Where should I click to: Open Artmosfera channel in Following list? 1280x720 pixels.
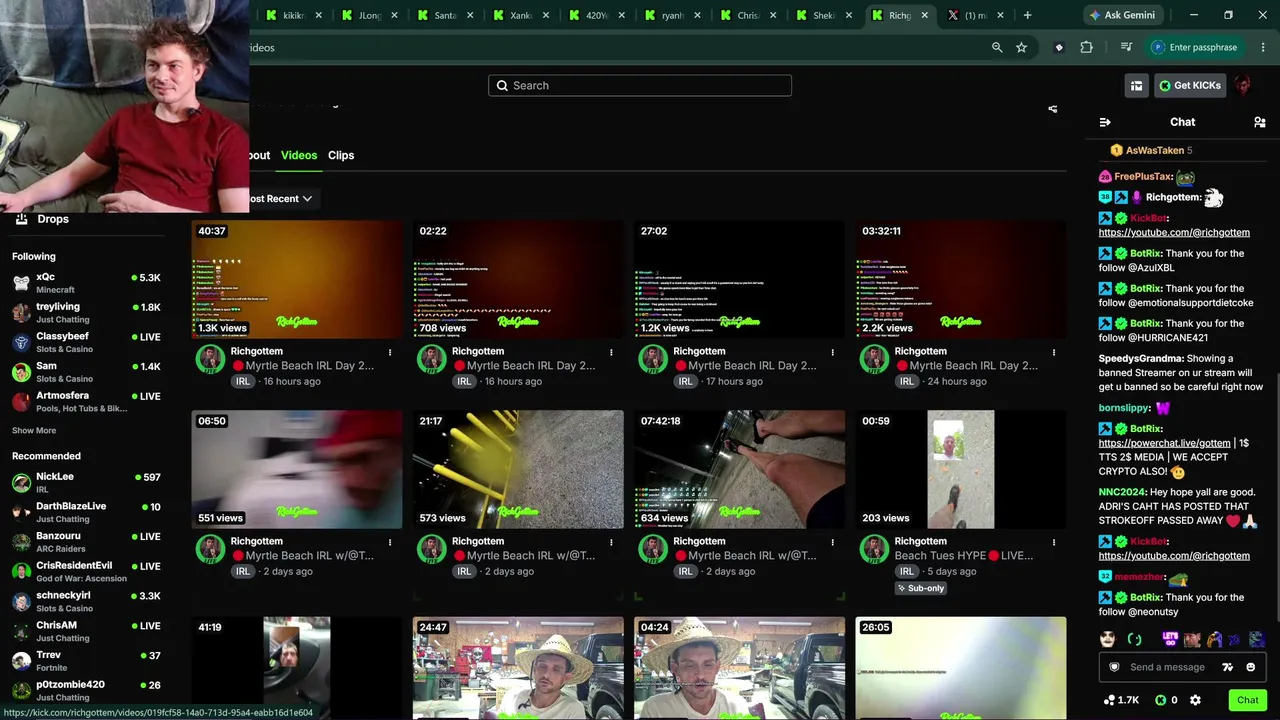(86, 402)
